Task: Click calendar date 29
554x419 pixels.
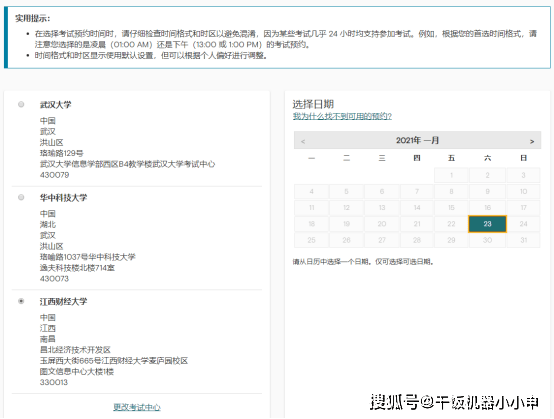Action: (x=451, y=240)
